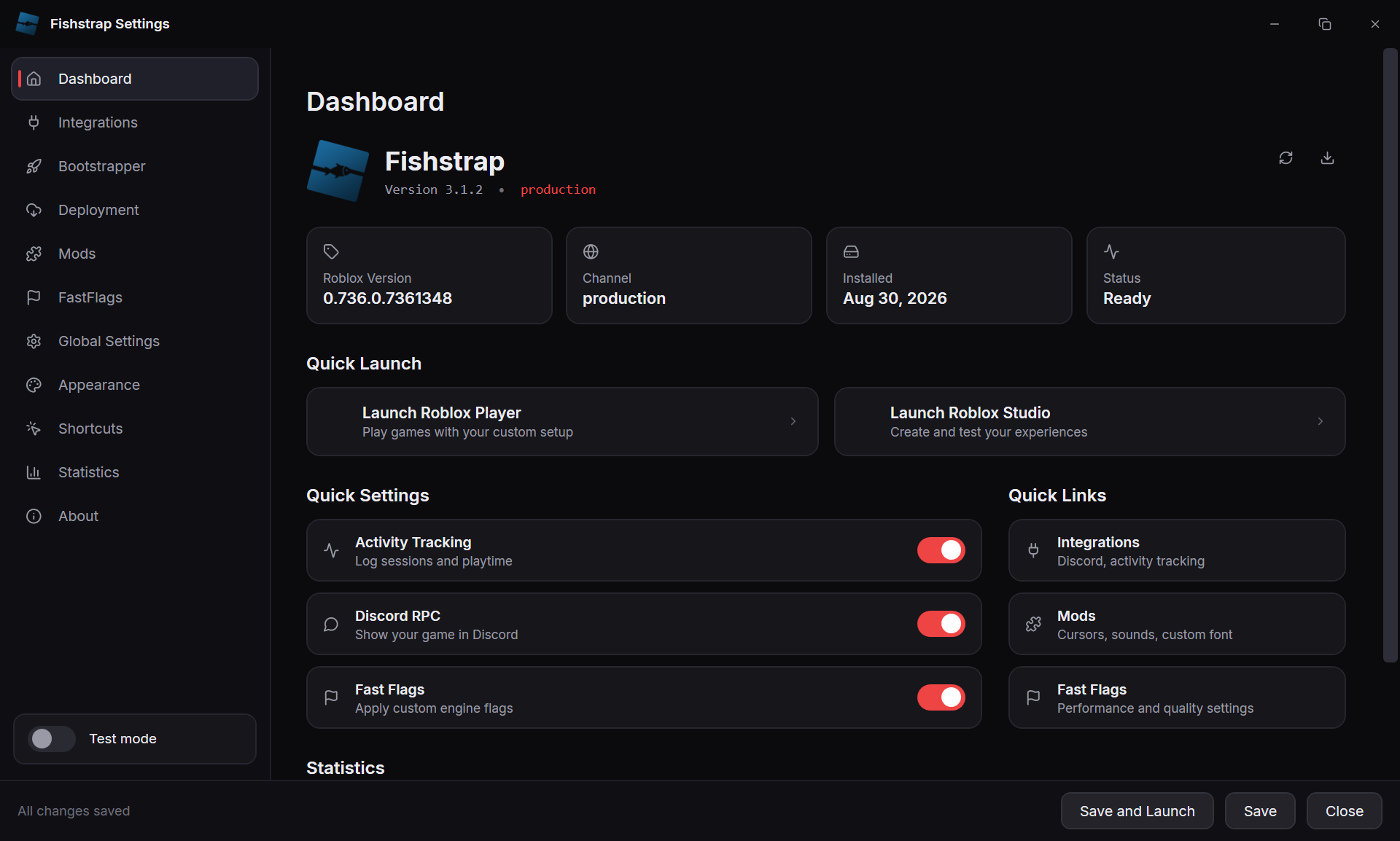Viewport: 1400px width, 841px height.
Task: Click the Statistics bar chart icon
Action: [34, 472]
